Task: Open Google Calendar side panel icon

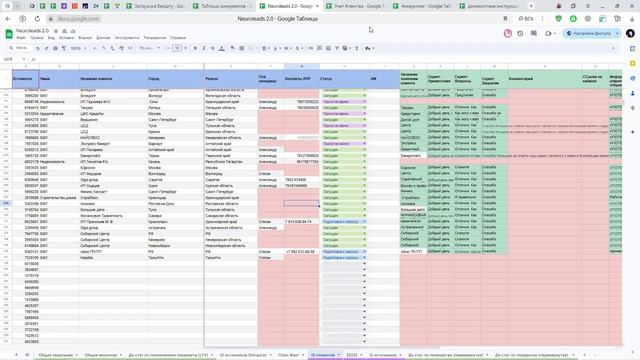Action: tap(632, 49)
